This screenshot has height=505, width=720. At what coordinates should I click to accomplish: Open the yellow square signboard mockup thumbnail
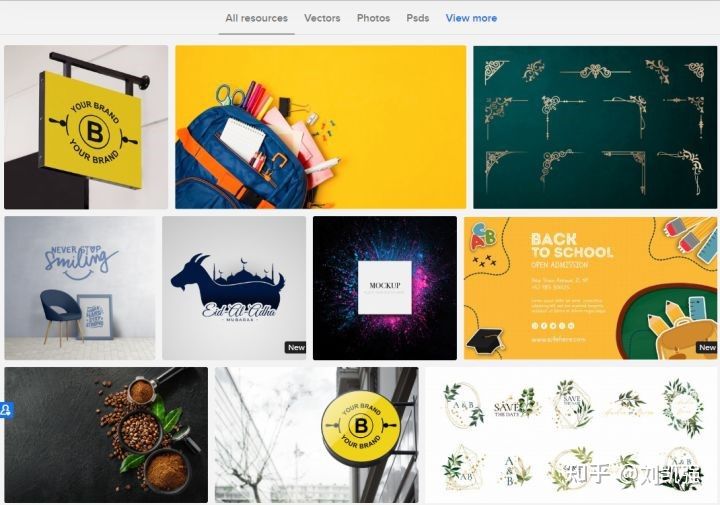tap(86, 127)
